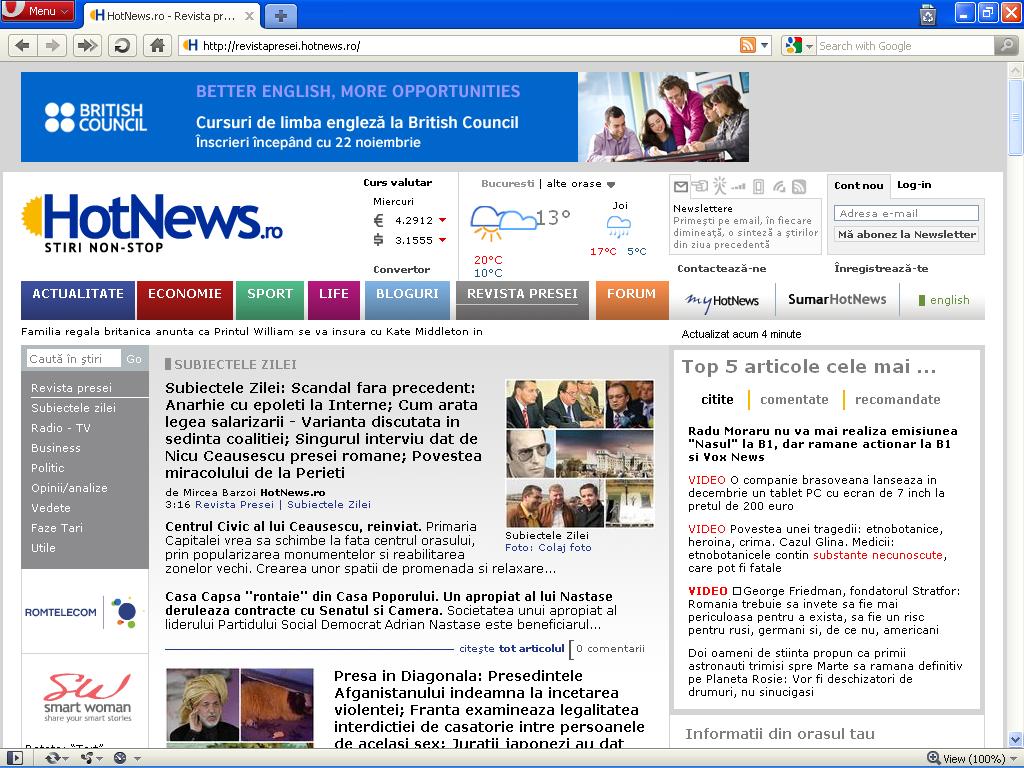The width and height of the screenshot is (1024, 768).
Task: Click the wireless waves icon in services row
Action: click(778, 187)
